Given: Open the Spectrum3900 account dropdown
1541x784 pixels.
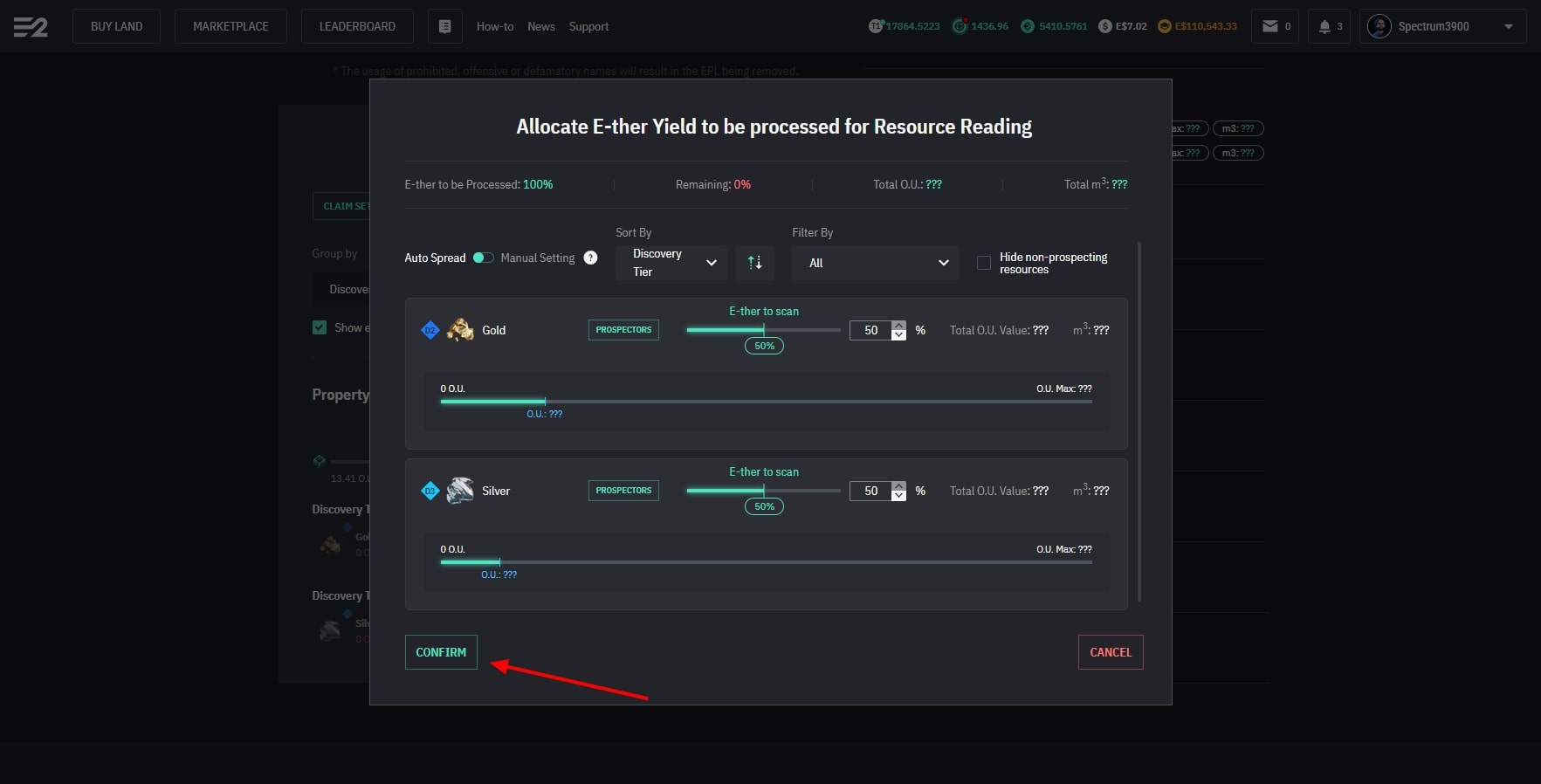Looking at the screenshot, I should [1442, 26].
